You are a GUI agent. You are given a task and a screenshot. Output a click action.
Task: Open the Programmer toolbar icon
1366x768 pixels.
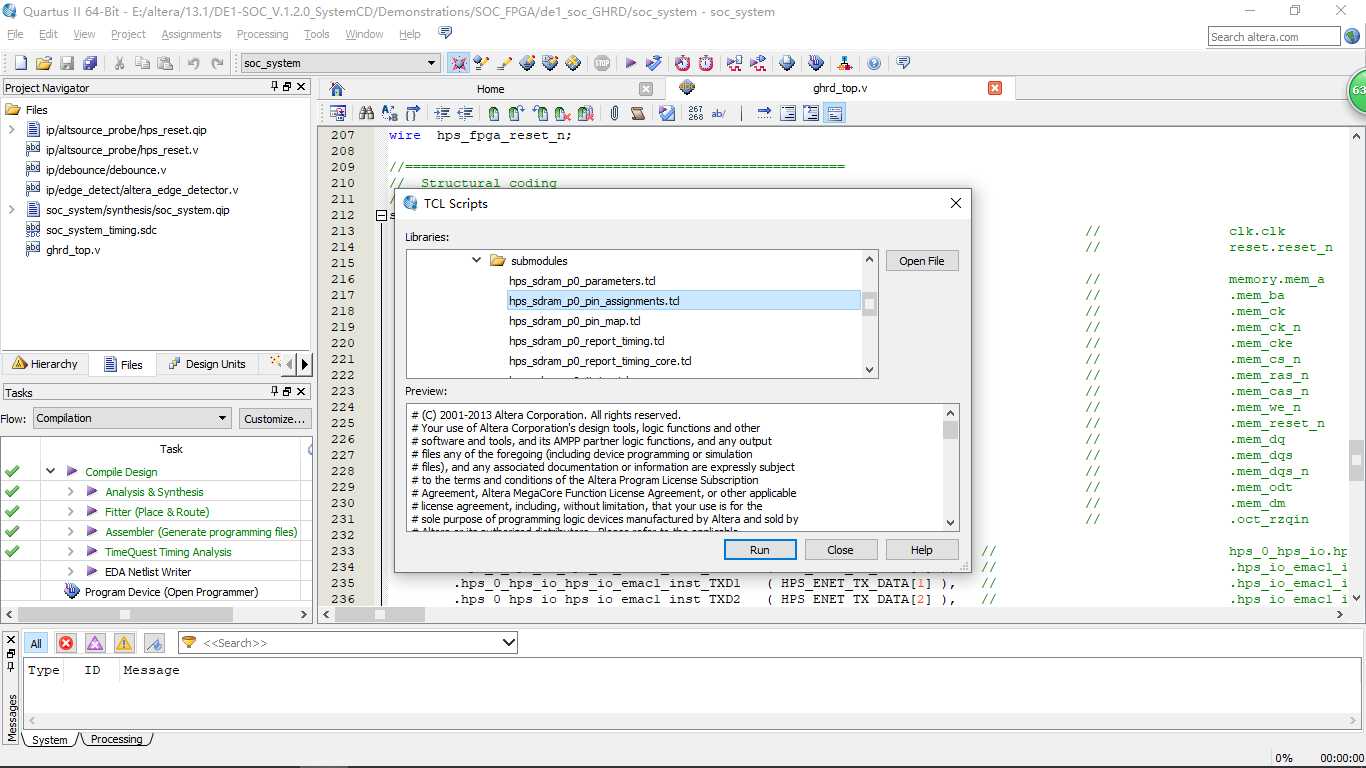point(816,63)
